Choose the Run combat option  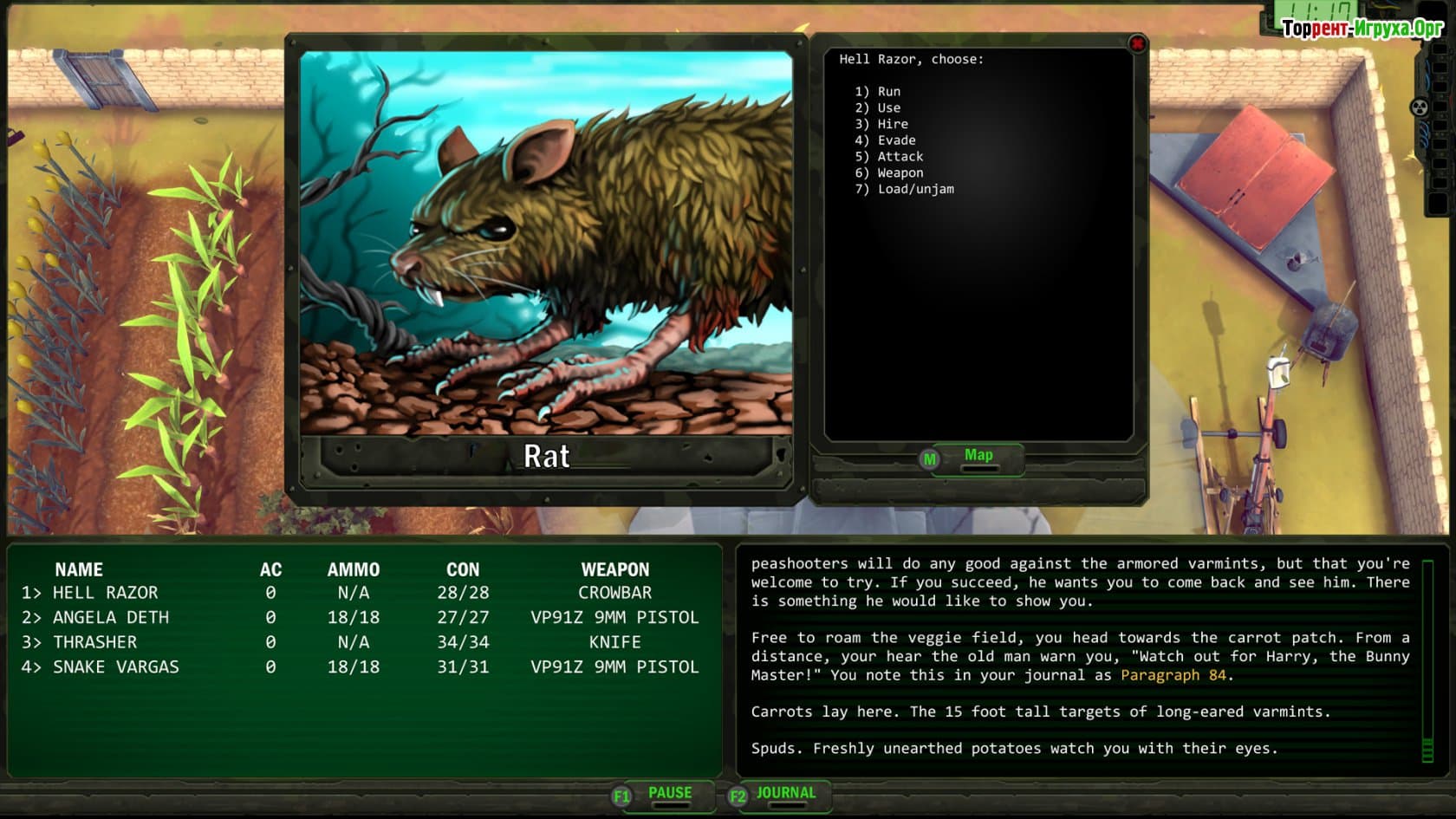click(888, 92)
